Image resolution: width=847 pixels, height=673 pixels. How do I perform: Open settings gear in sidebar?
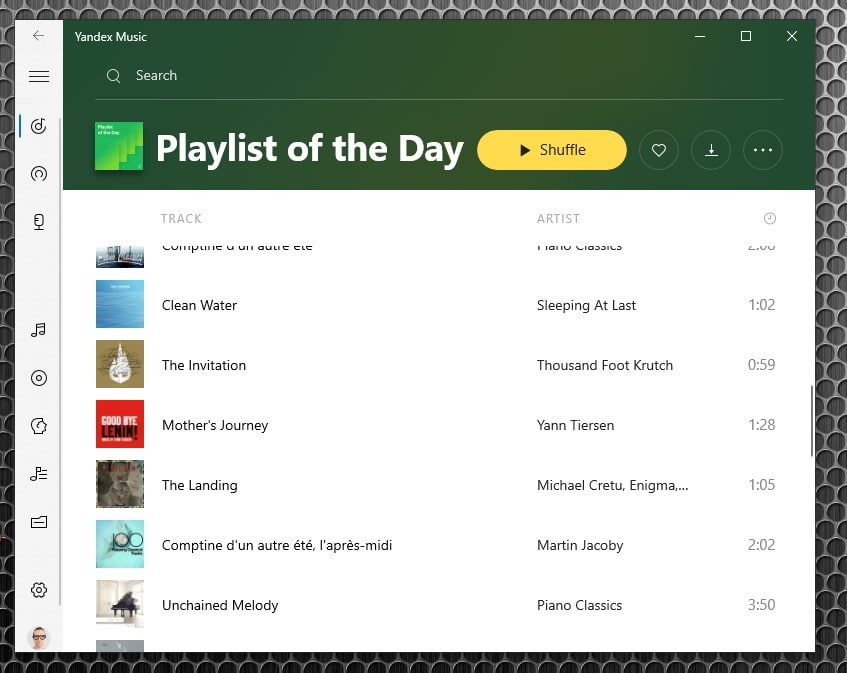(x=39, y=590)
